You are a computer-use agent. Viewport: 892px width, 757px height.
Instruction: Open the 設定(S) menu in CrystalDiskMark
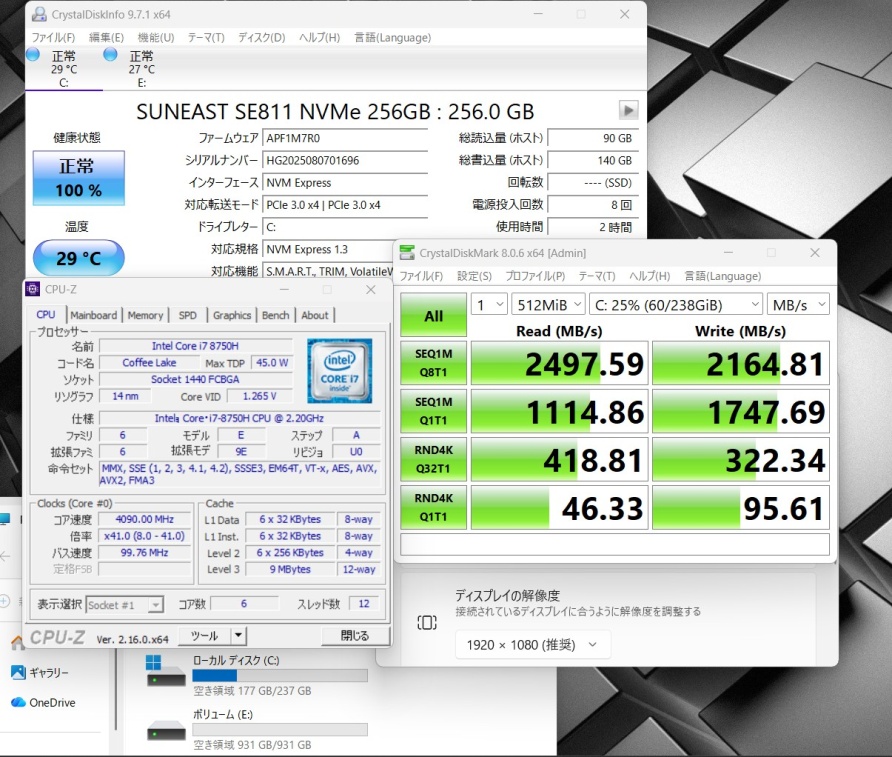(x=474, y=276)
